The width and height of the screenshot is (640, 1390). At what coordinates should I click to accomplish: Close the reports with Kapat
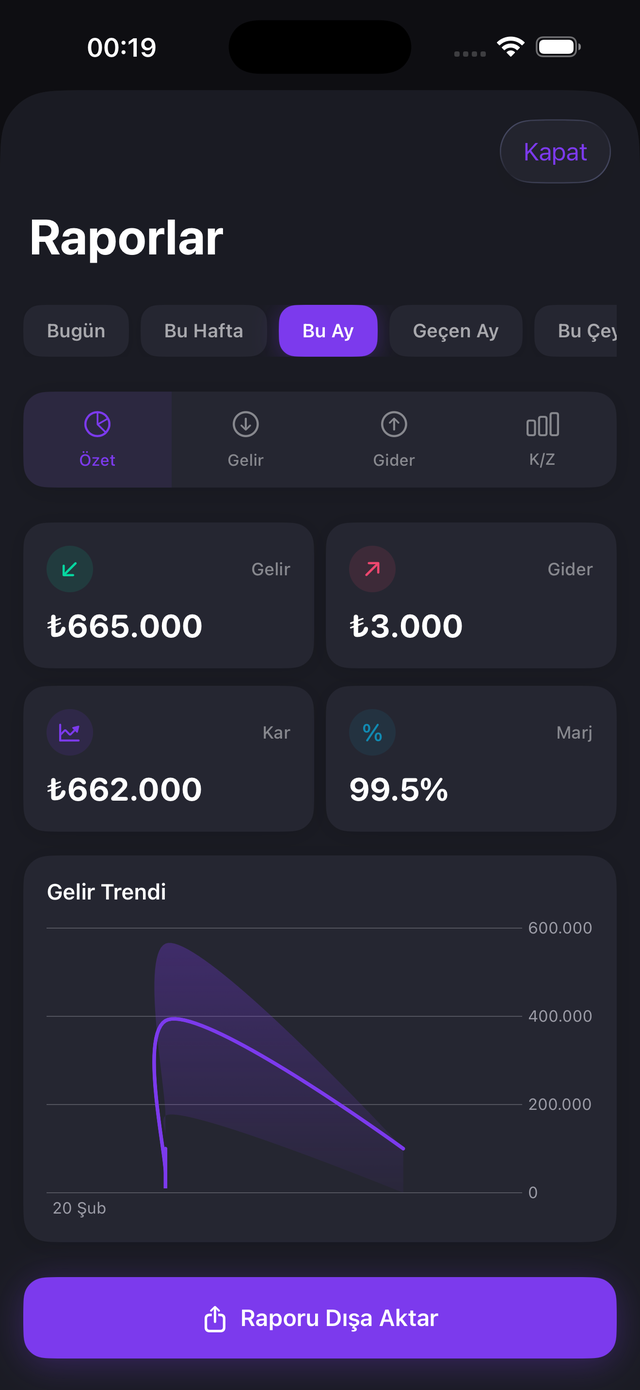coord(555,152)
